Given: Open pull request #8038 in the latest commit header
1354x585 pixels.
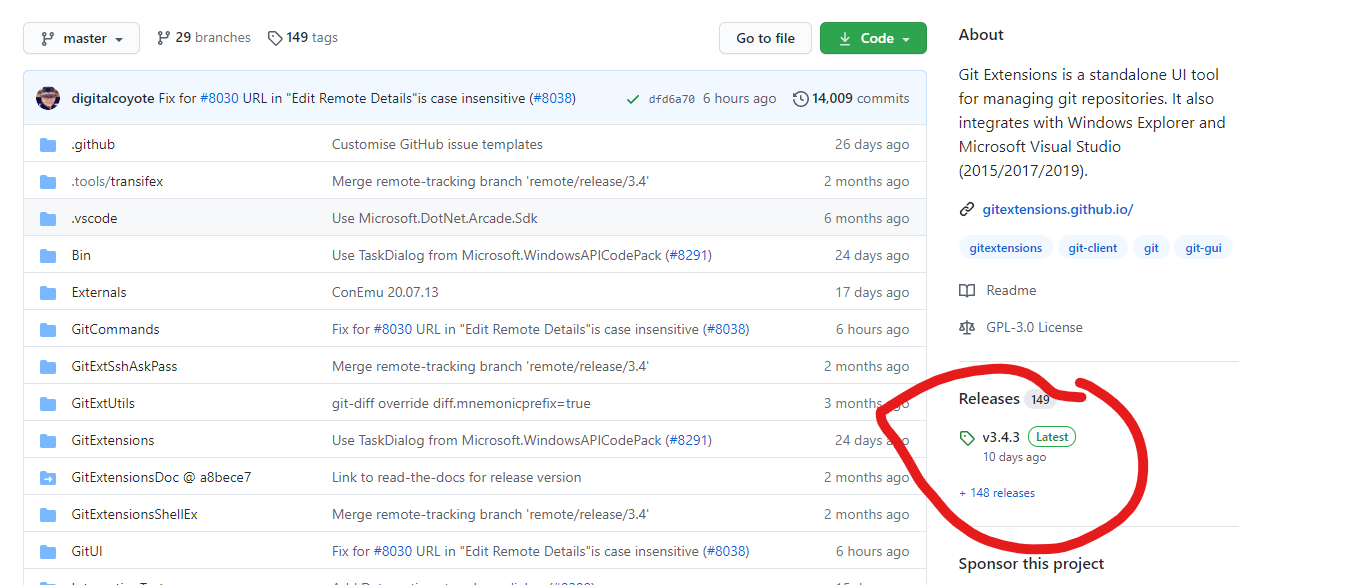Looking at the screenshot, I should pyautogui.click(x=551, y=98).
